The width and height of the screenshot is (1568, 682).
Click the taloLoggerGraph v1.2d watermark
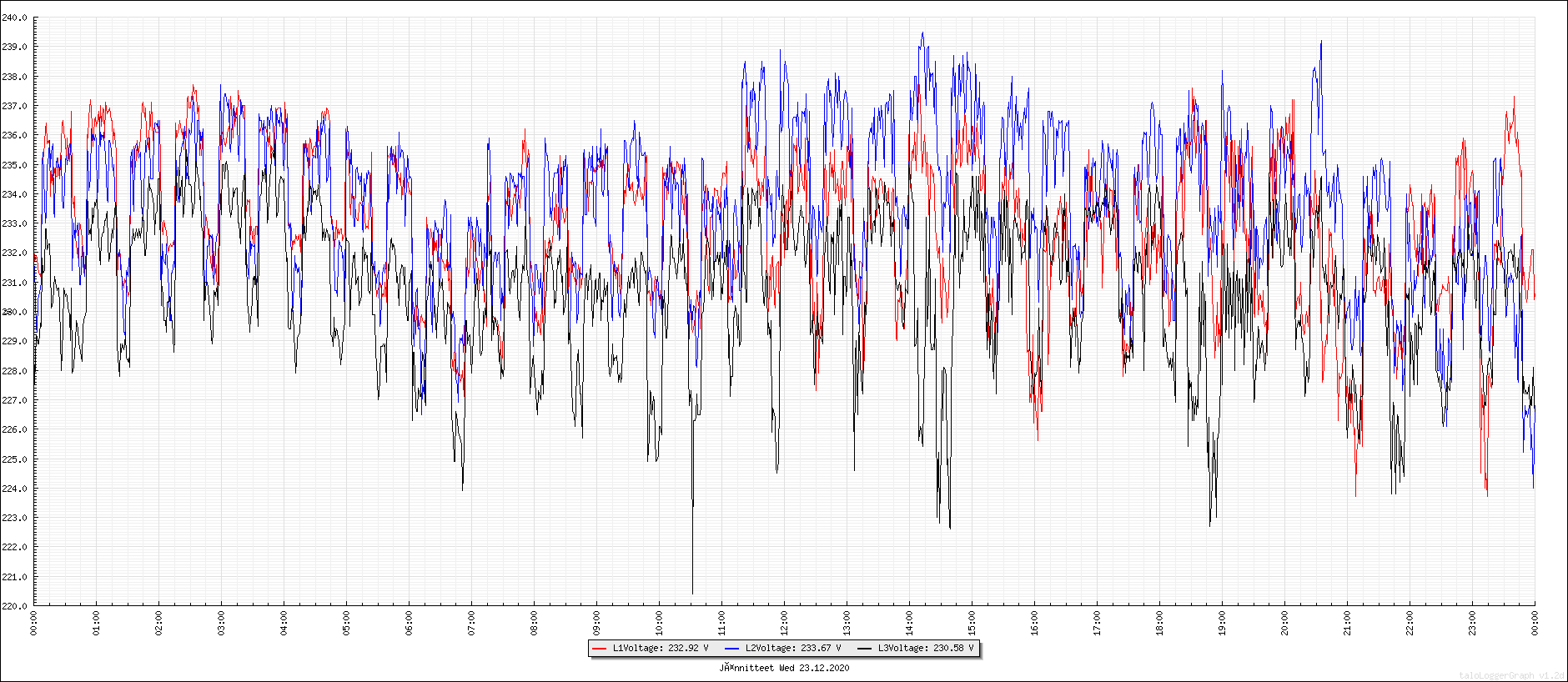pyautogui.click(x=1511, y=675)
